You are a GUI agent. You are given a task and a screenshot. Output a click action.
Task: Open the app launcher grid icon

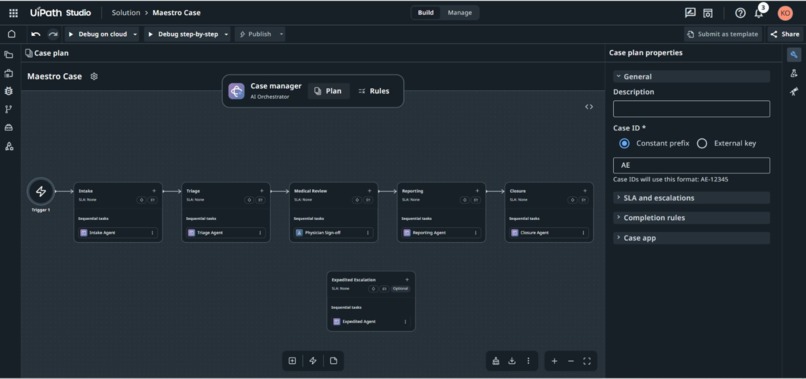click(13, 13)
